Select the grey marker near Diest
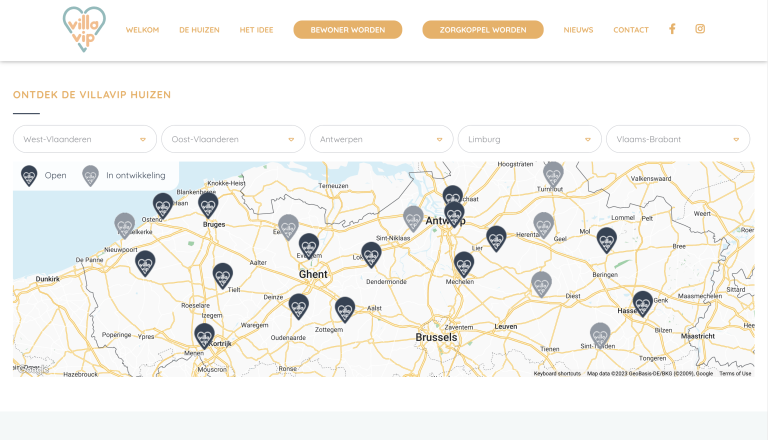The width and height of the screenshot is (768, 440). click(x=541, y=285)
